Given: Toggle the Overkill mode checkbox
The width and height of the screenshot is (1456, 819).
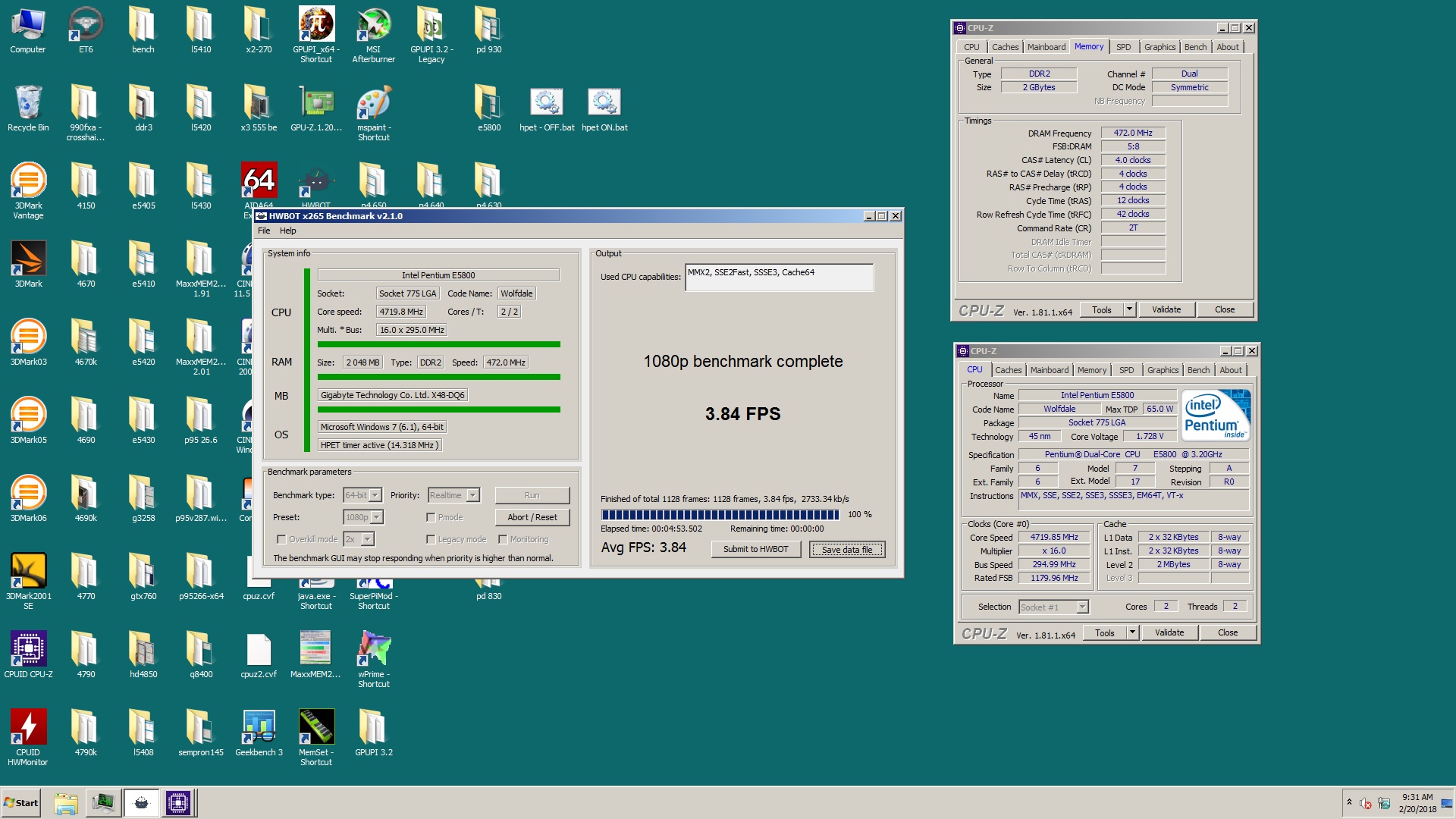Looking at the screenshot, I should (281, 539).
